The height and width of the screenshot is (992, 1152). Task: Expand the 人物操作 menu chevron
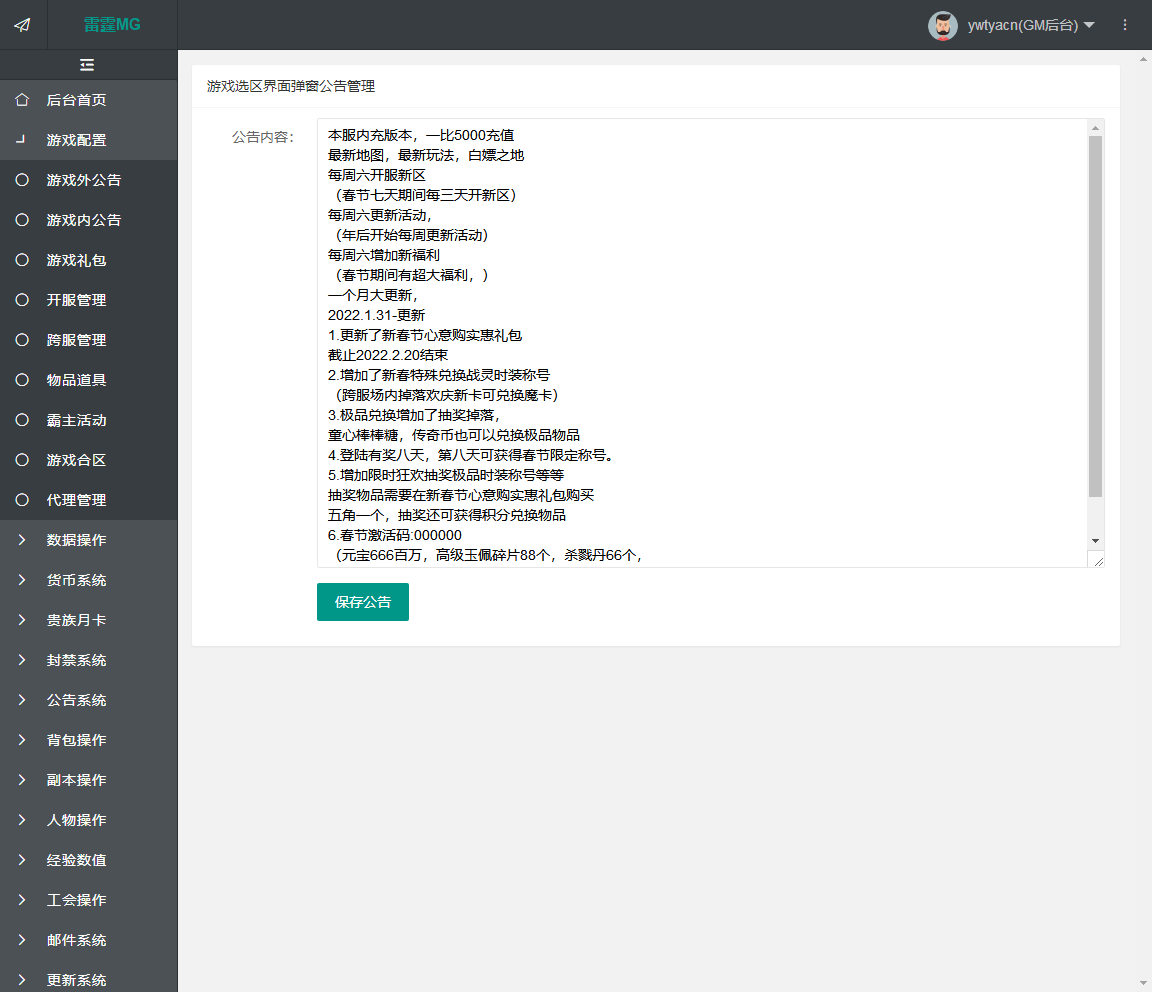[22, 820]
